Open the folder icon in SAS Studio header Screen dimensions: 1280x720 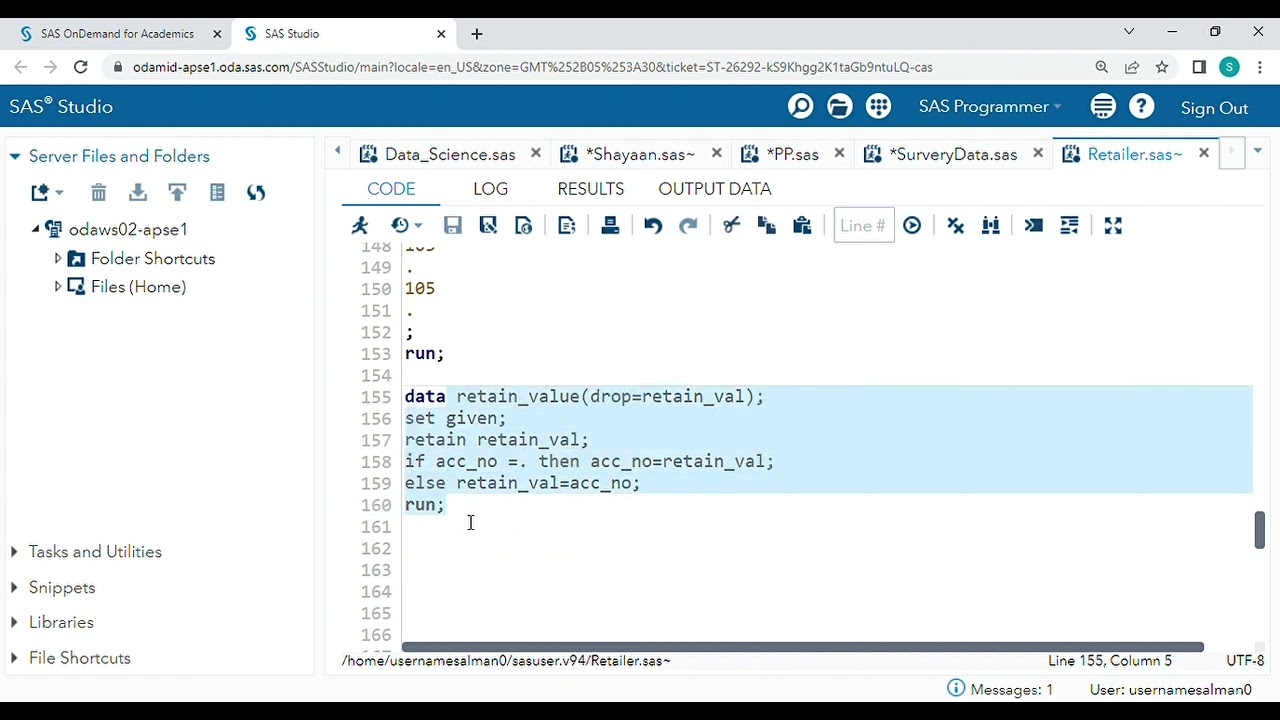840,106
